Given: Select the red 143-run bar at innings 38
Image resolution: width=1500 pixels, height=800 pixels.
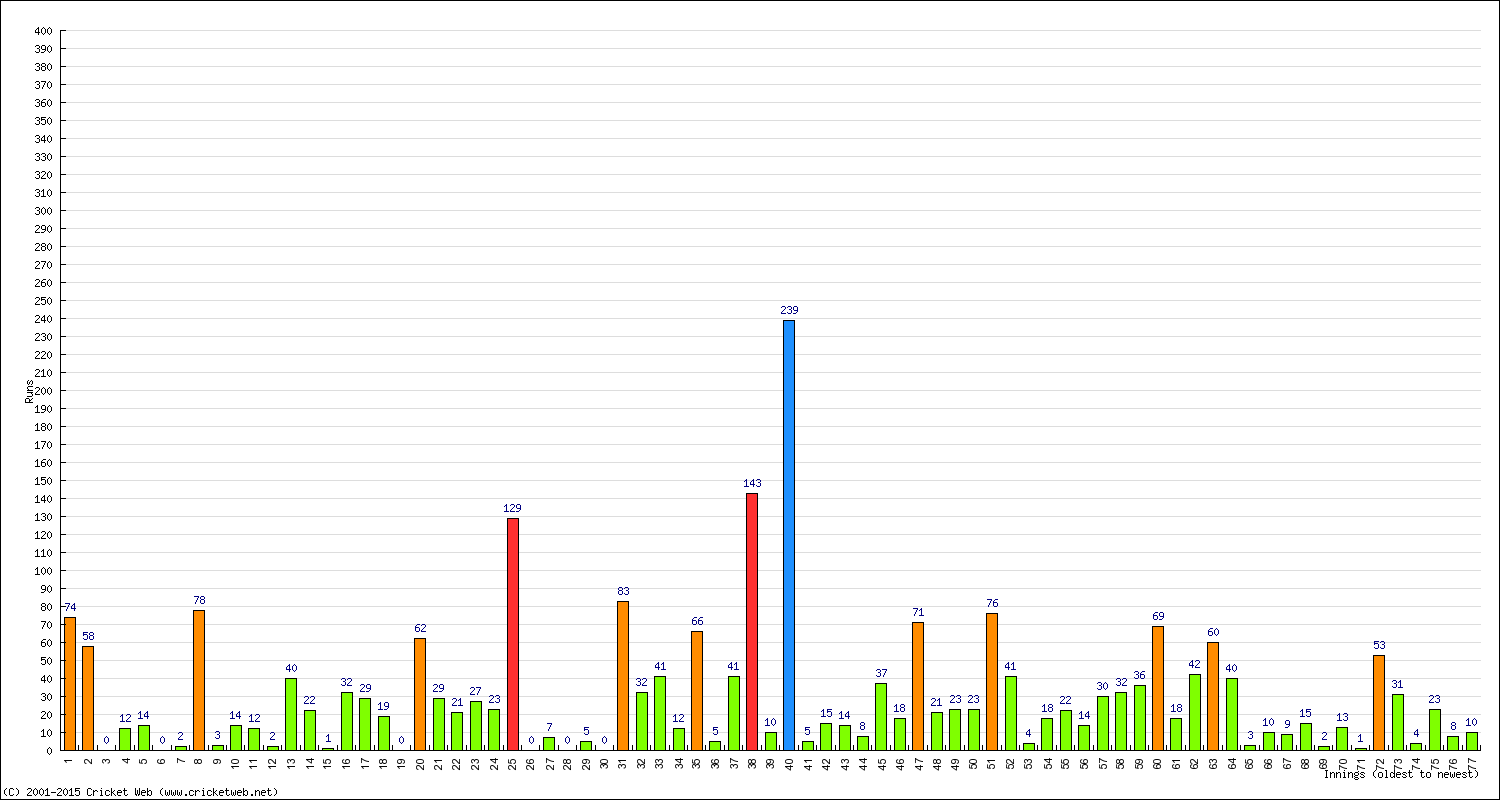Looking at the screenshot, I should click(752, 621).
